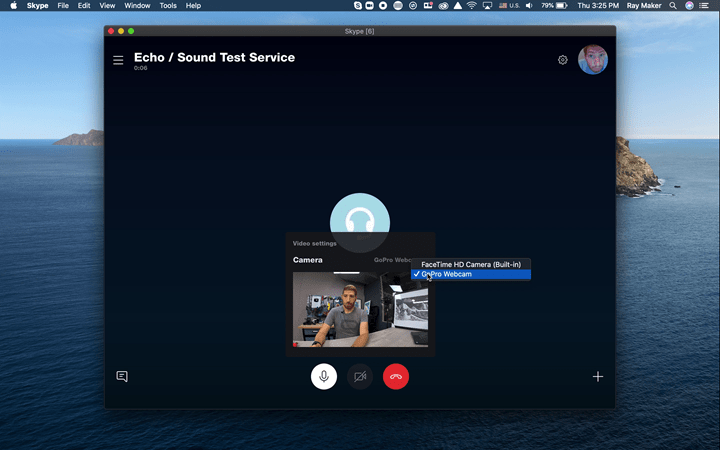Viewport: 720px width, 450px height.
Task: Click the camera preview thumbnail
Action: pyautogui.click(x=360, y=309)
